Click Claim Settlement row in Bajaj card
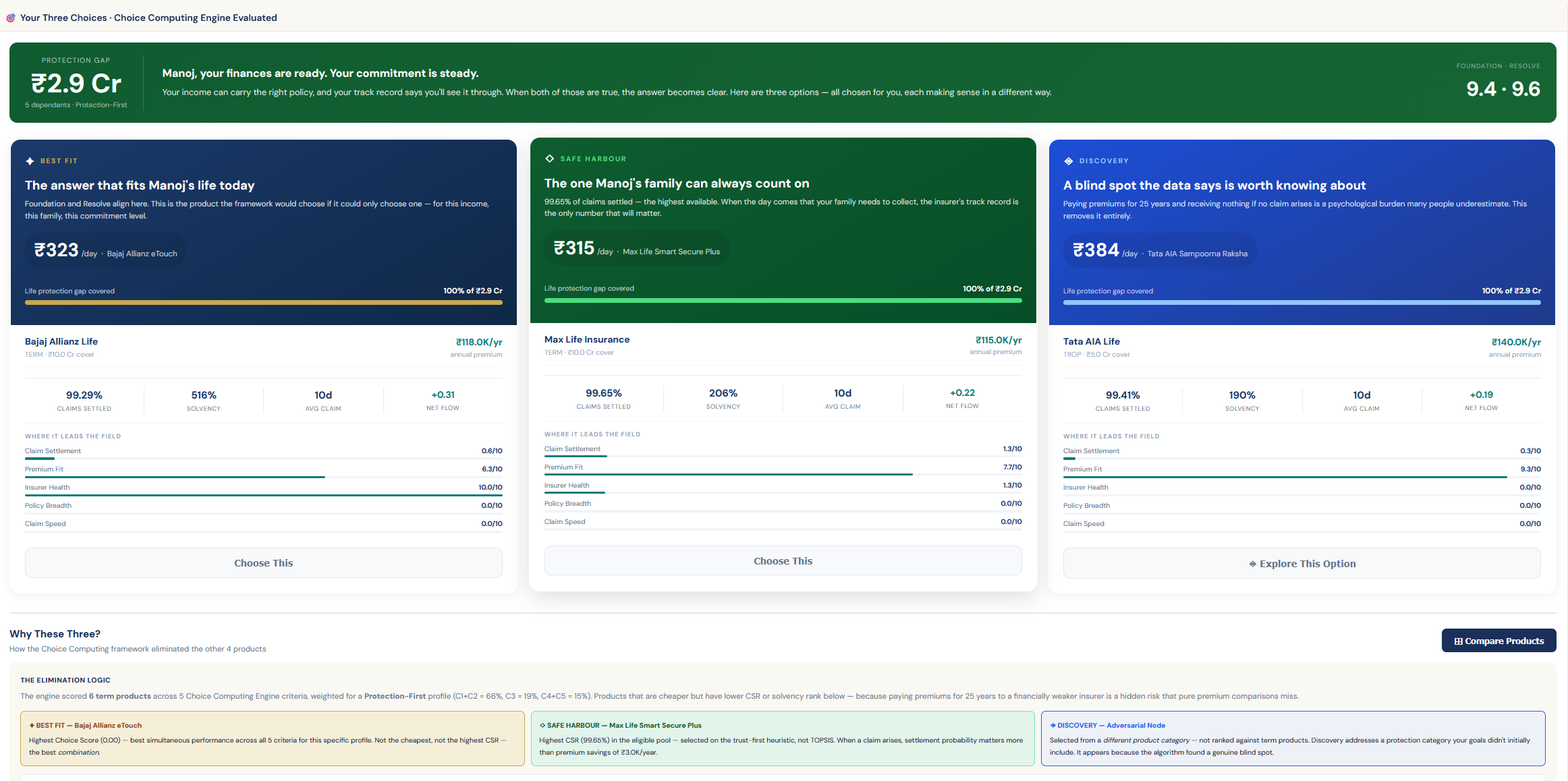The height and width of the screenshot is (781, 1568). click(x=264, y=452)
